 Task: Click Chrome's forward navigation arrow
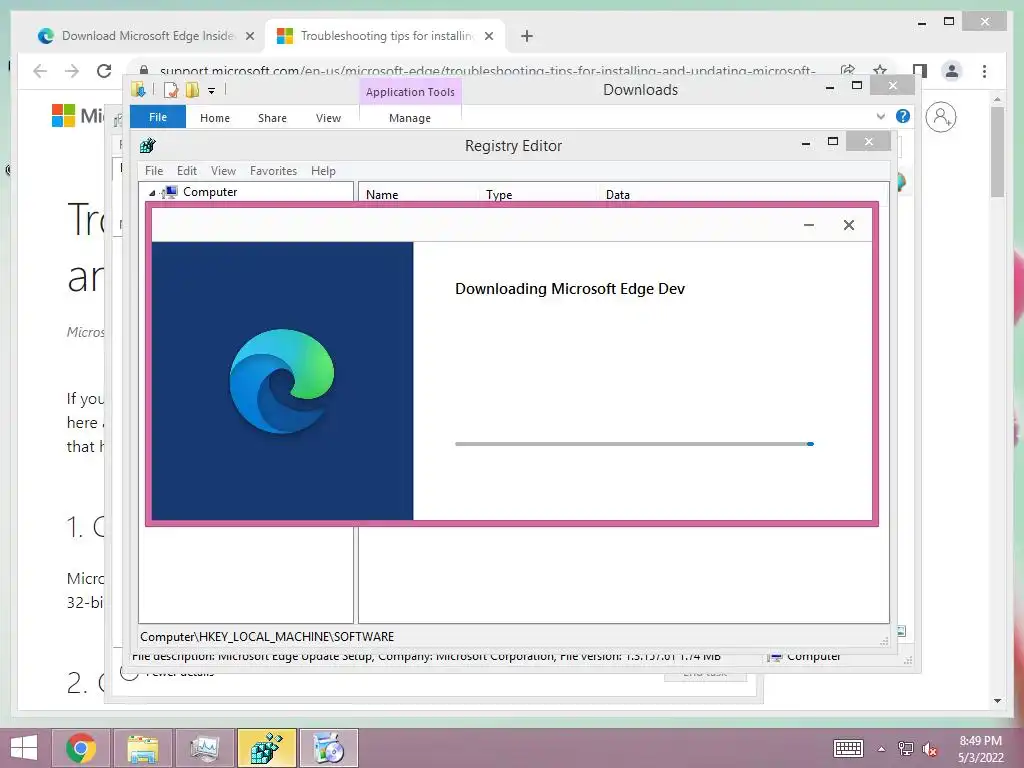click(72, 71)
